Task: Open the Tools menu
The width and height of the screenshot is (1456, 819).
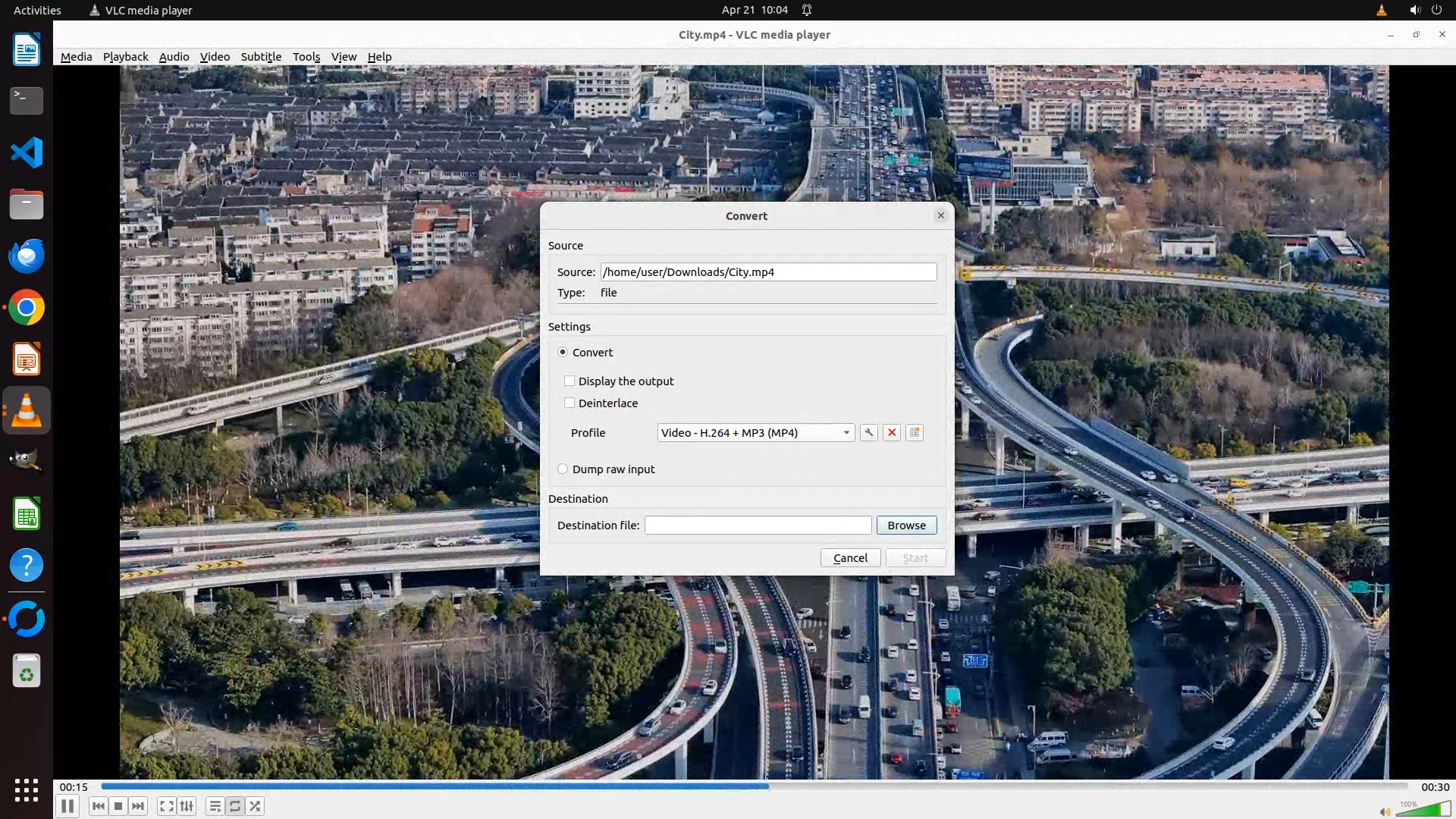Action: pos(306,57)
